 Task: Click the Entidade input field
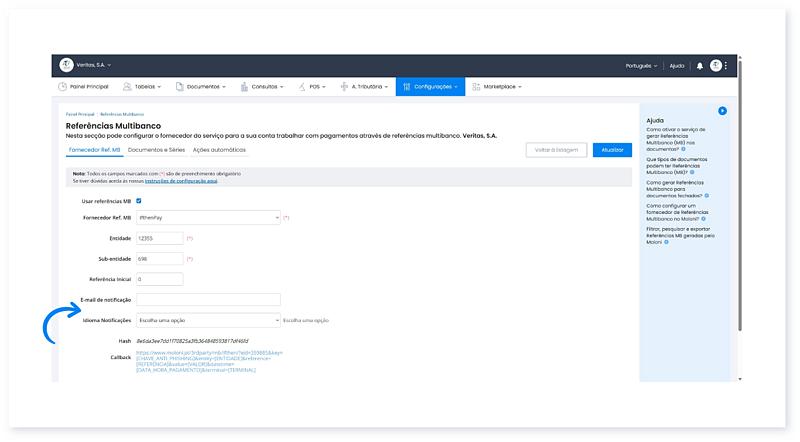pos(160,238)
